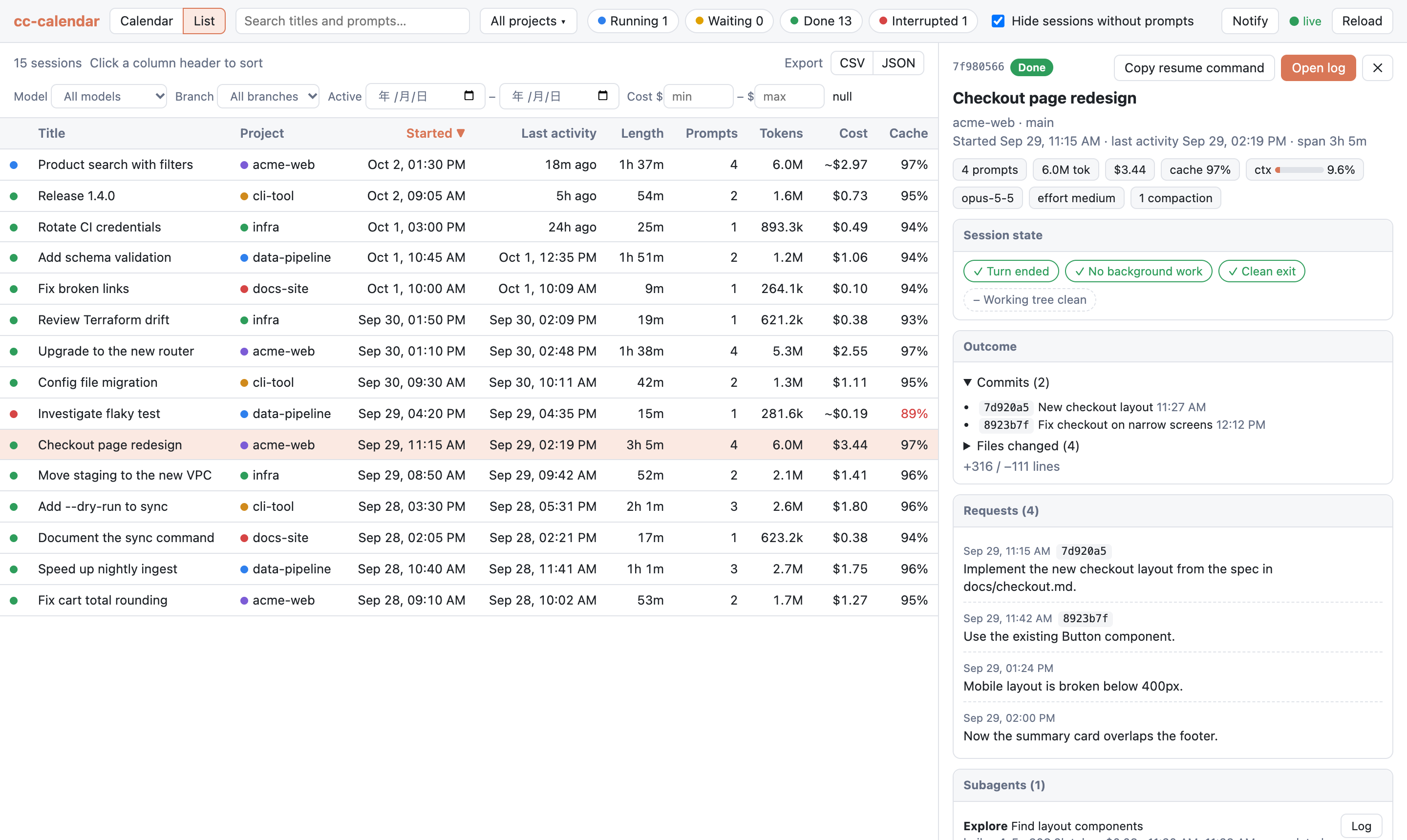Switch to the List view
This screenshot has width=1407, height=840.
pos(204,21)
